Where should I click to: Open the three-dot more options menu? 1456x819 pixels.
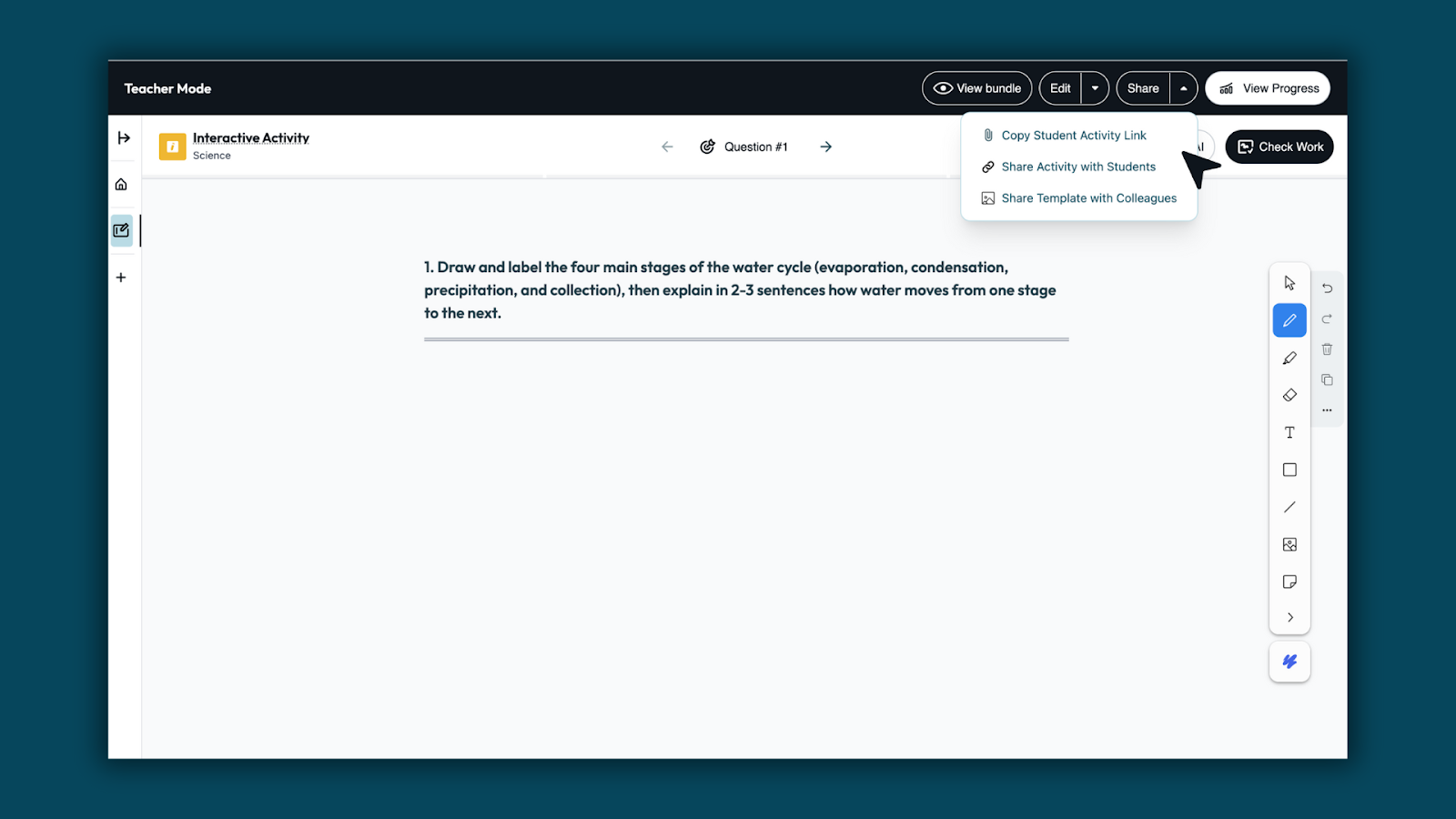click(1327, 410)
